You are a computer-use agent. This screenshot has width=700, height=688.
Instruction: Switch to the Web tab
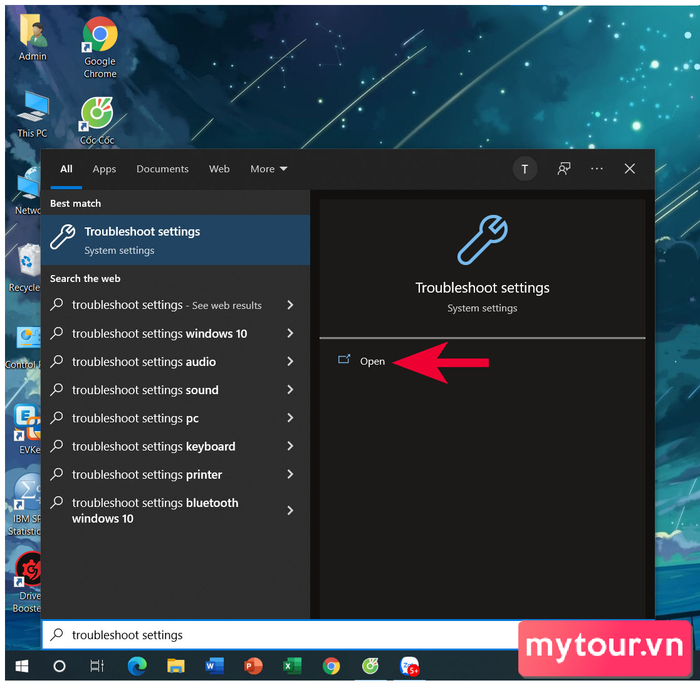[x=219, y=169]
